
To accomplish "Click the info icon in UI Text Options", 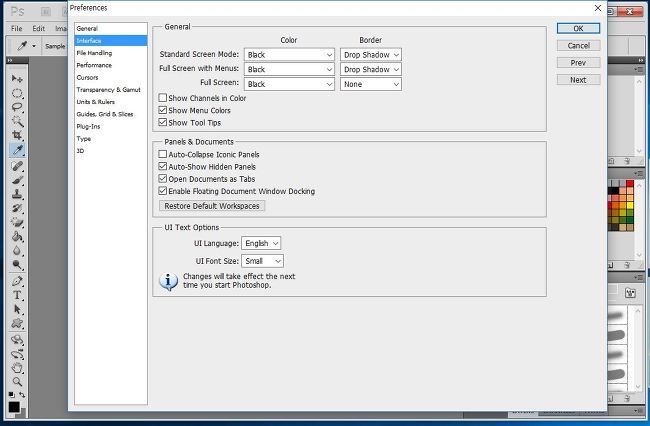I will click(168, 282).
